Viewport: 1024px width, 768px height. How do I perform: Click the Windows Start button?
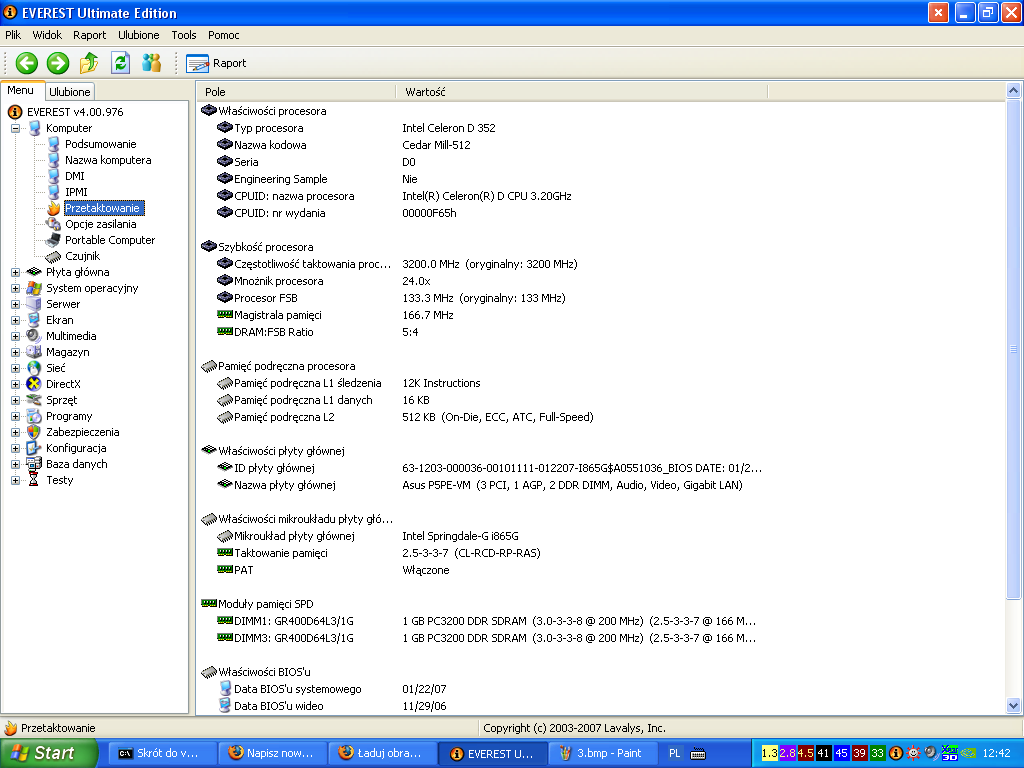pos(48,753)
